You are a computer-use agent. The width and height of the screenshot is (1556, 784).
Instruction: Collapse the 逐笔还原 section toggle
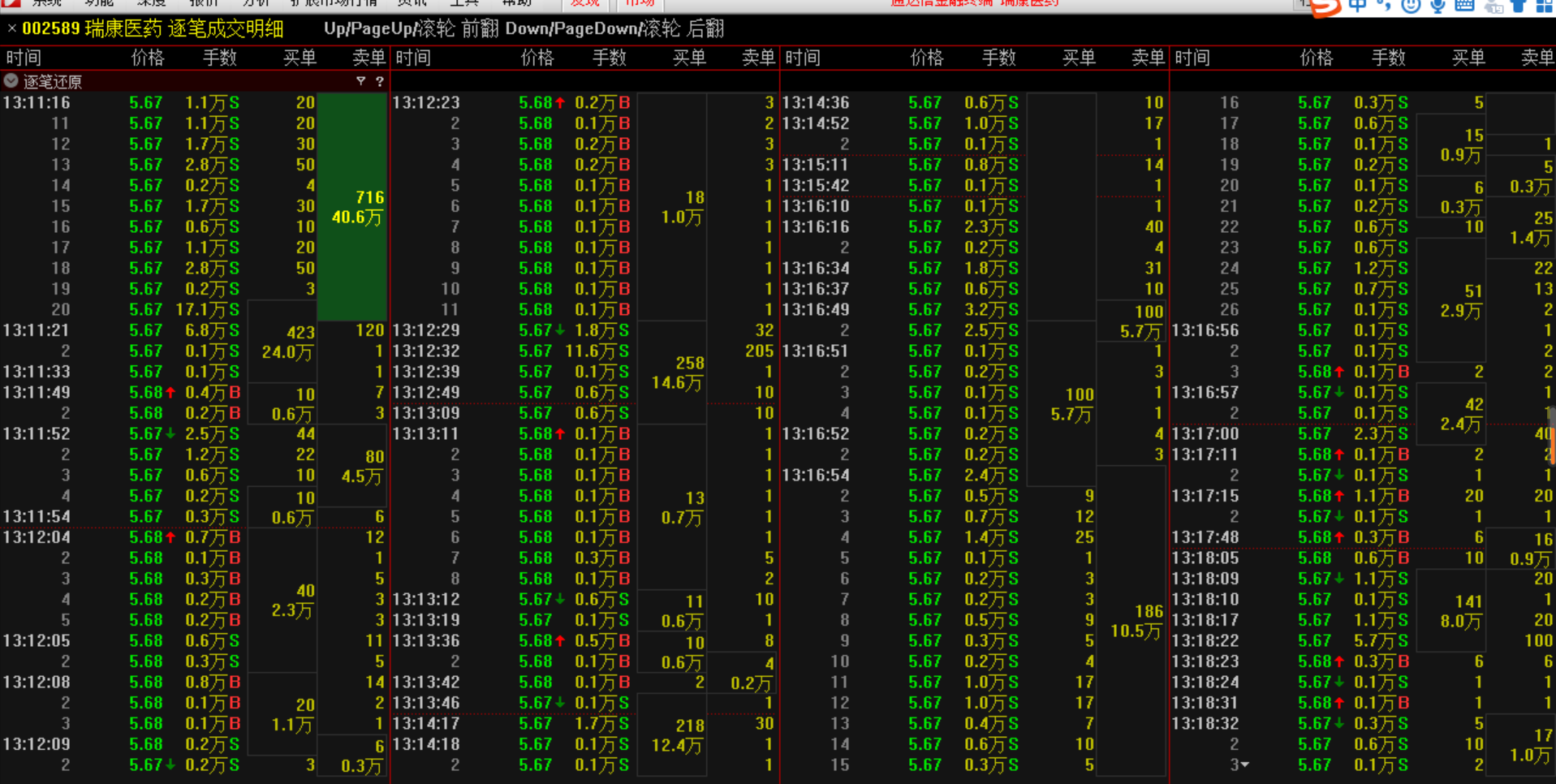[x=11, y=81]
